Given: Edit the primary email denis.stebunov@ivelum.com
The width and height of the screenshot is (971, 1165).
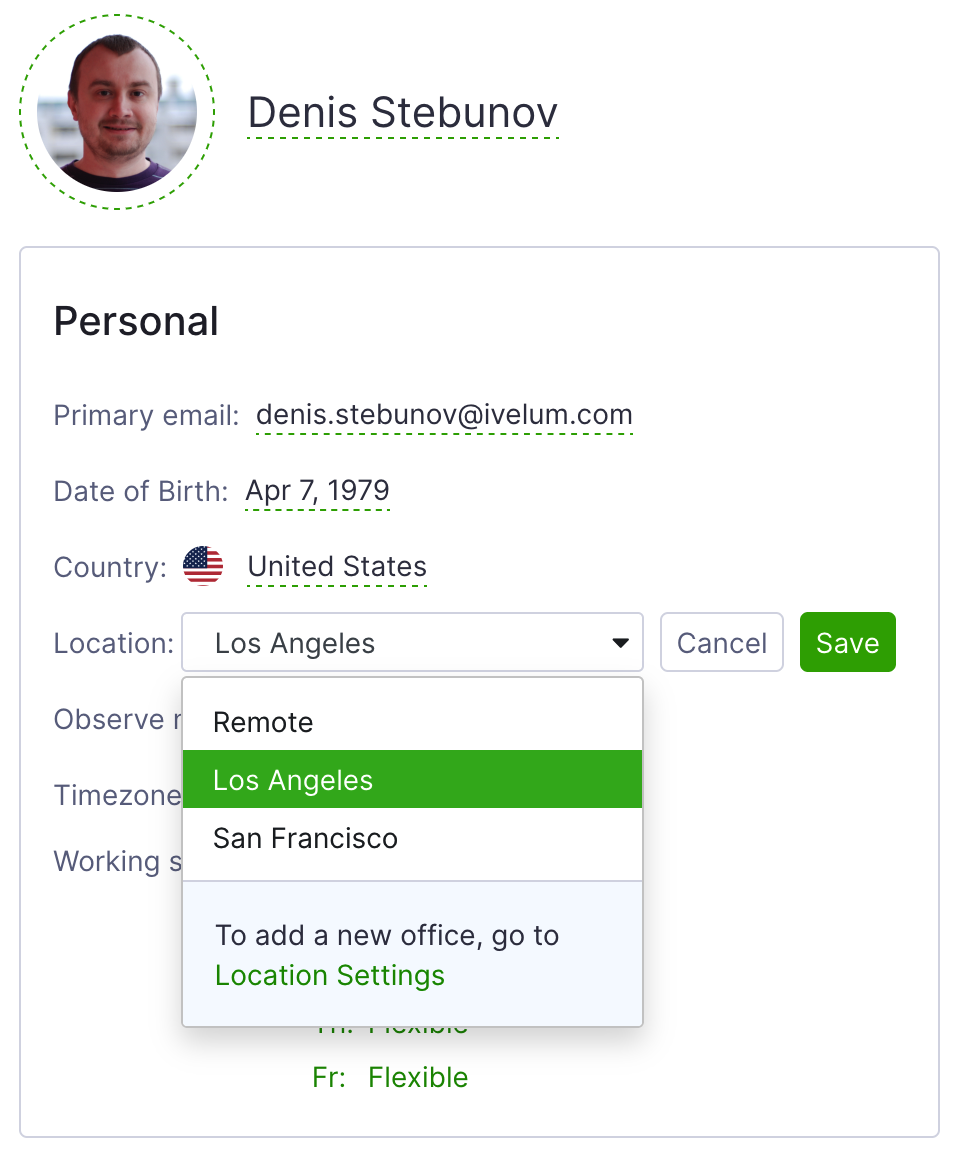Looking at the screenshot, I should tap(444, 415).
